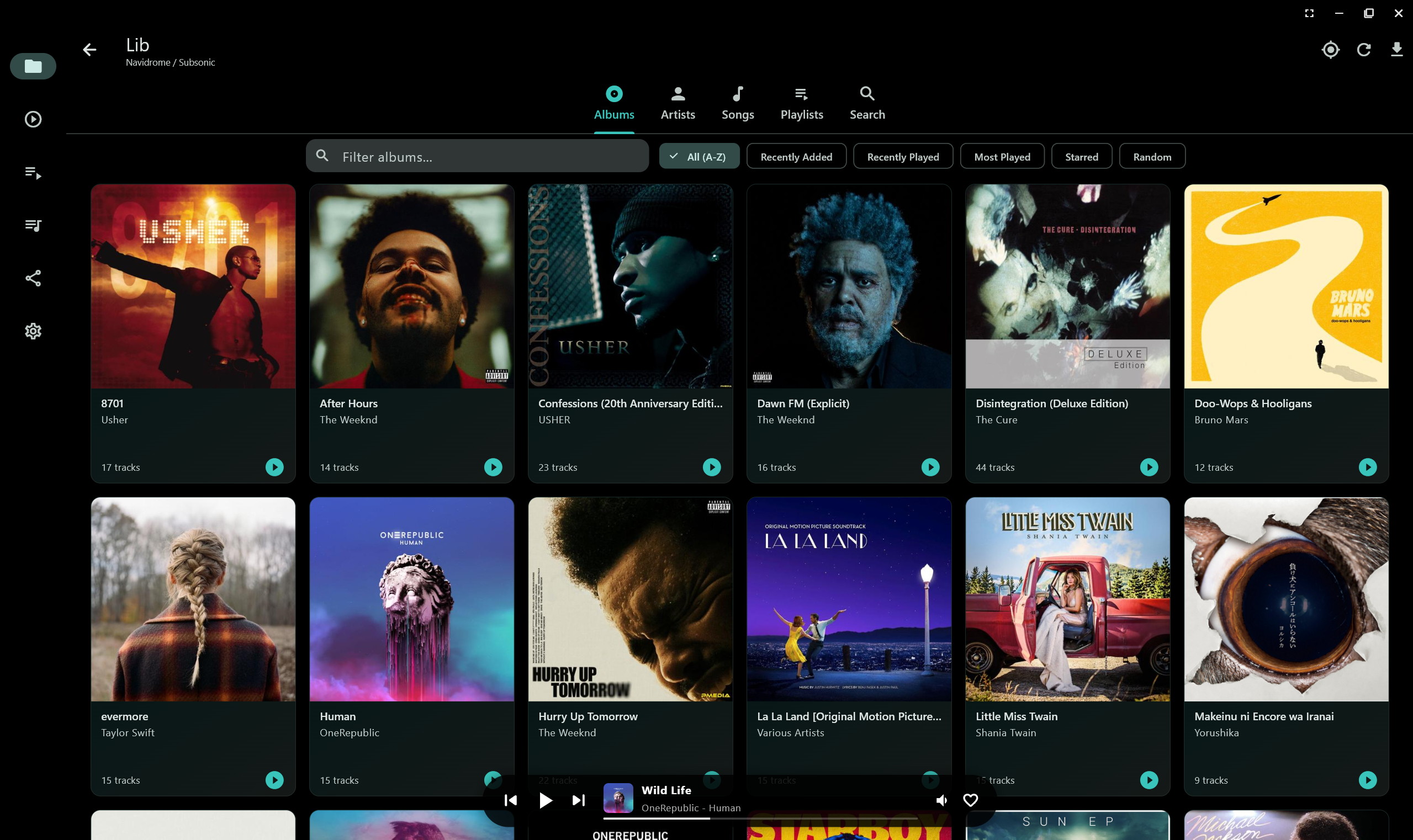Click the Confessions 20th Anniversary title

pos(631,403)
